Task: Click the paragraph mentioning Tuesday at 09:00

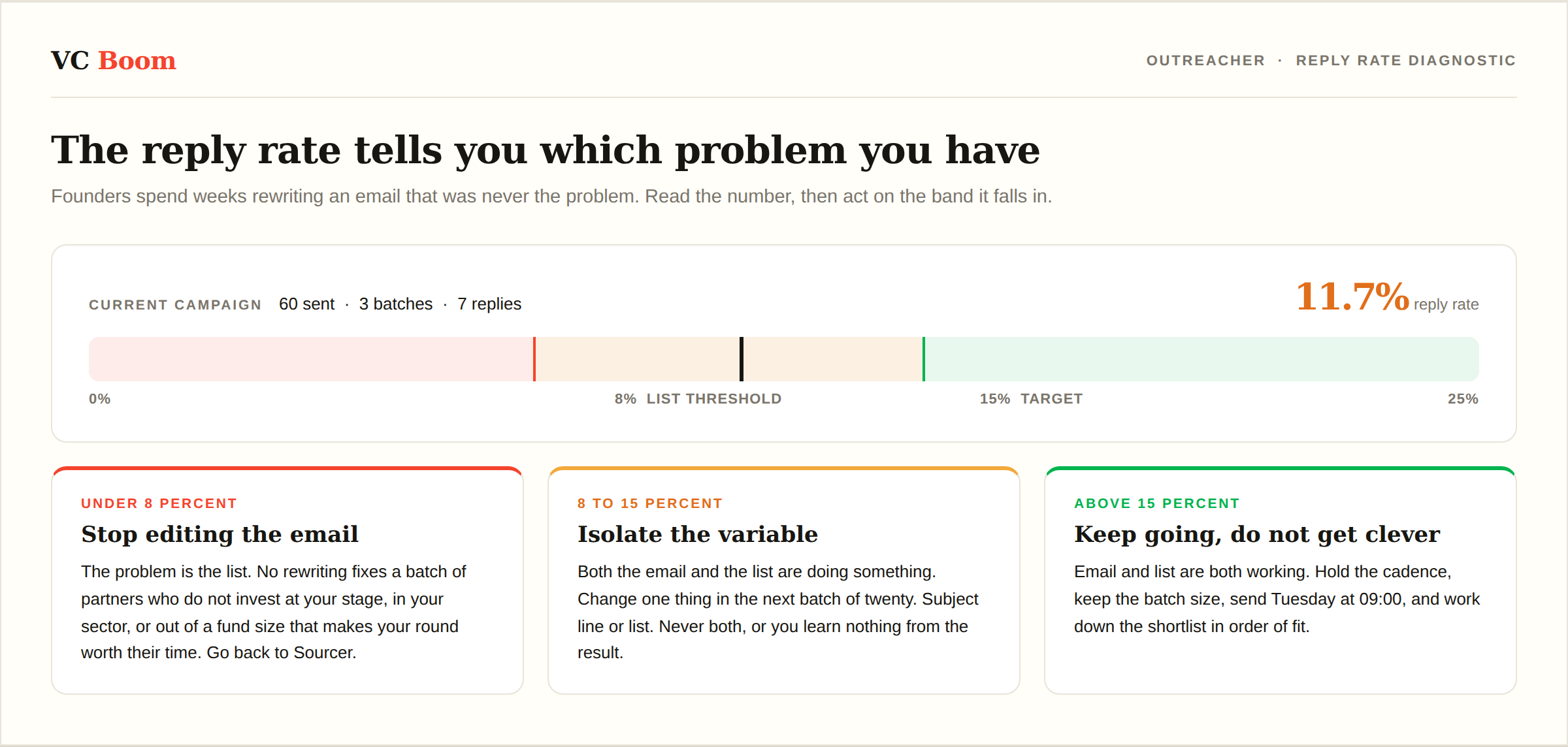Action: pyautogui.click(x=1277, y=599)
